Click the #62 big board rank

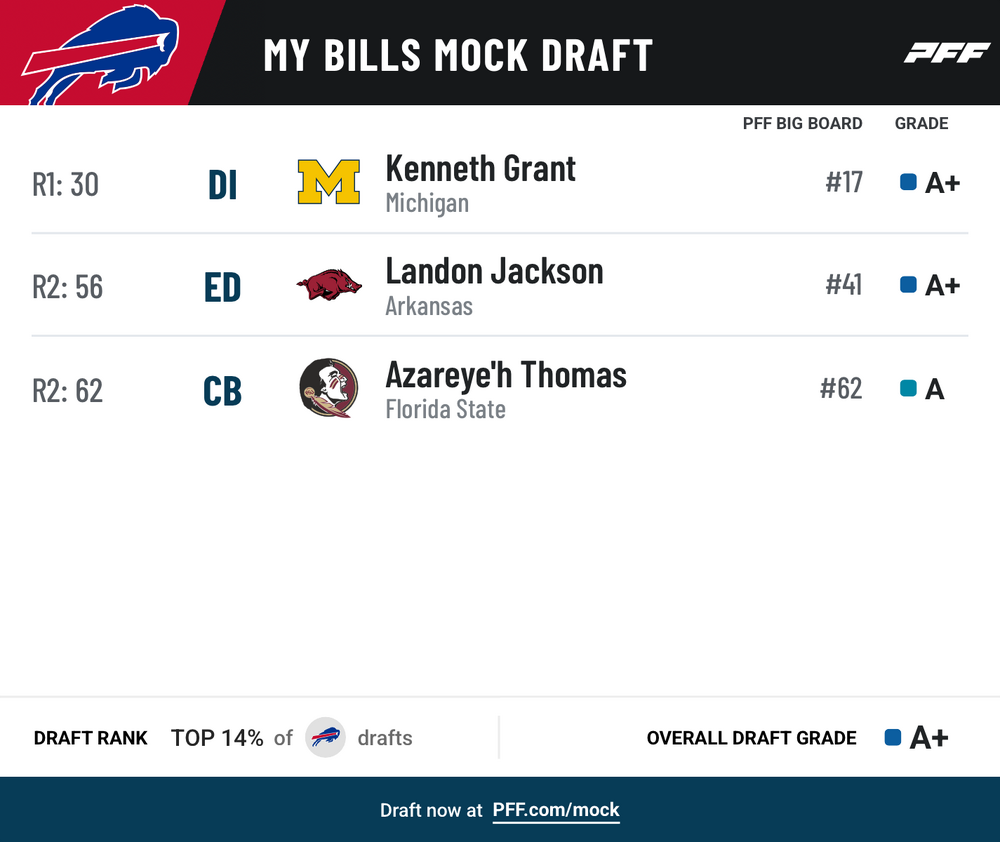tap(841, 388)
